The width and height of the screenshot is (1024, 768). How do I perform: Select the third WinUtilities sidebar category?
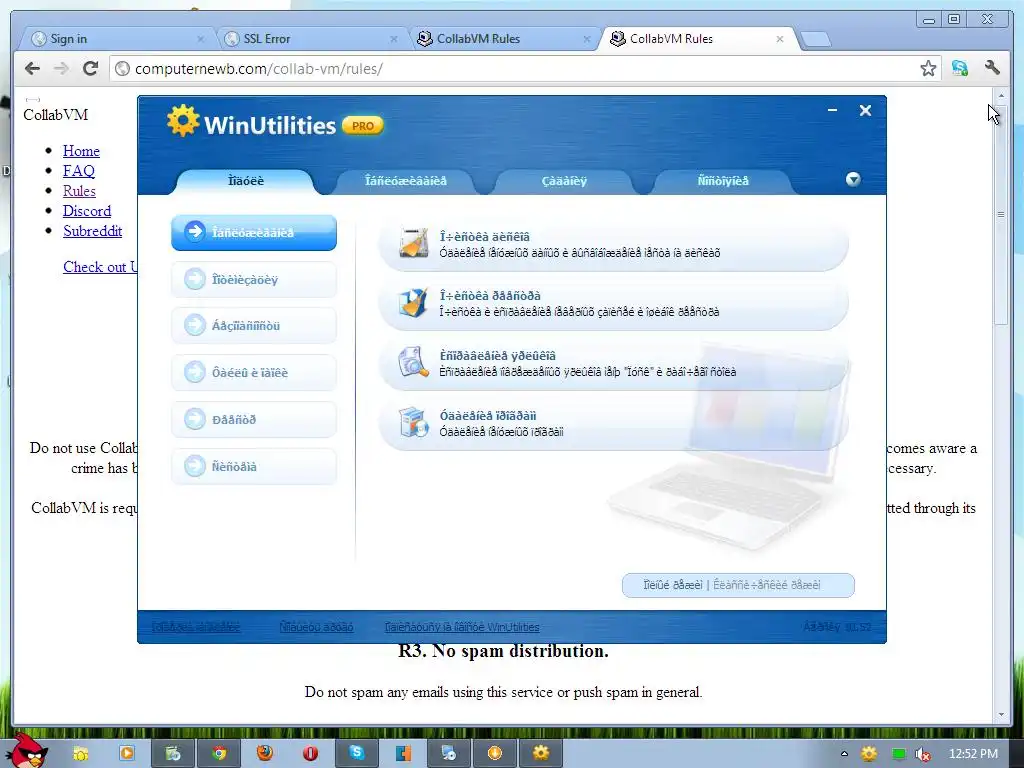coord(254,326)
